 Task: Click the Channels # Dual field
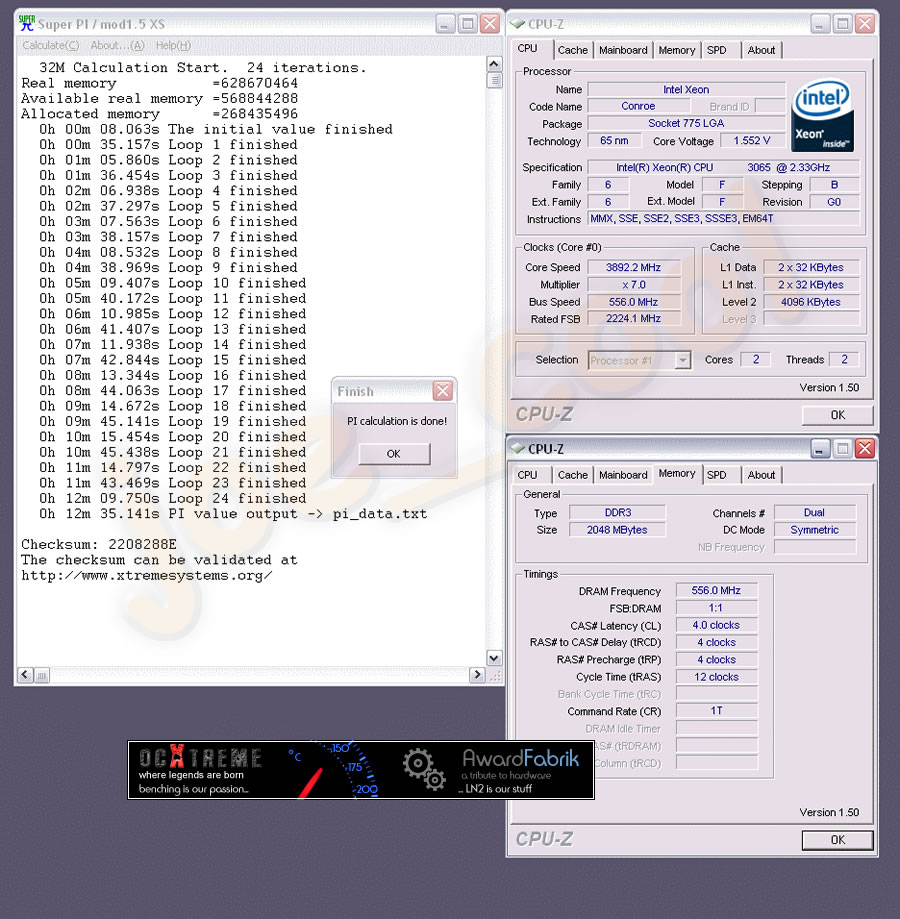814,512
